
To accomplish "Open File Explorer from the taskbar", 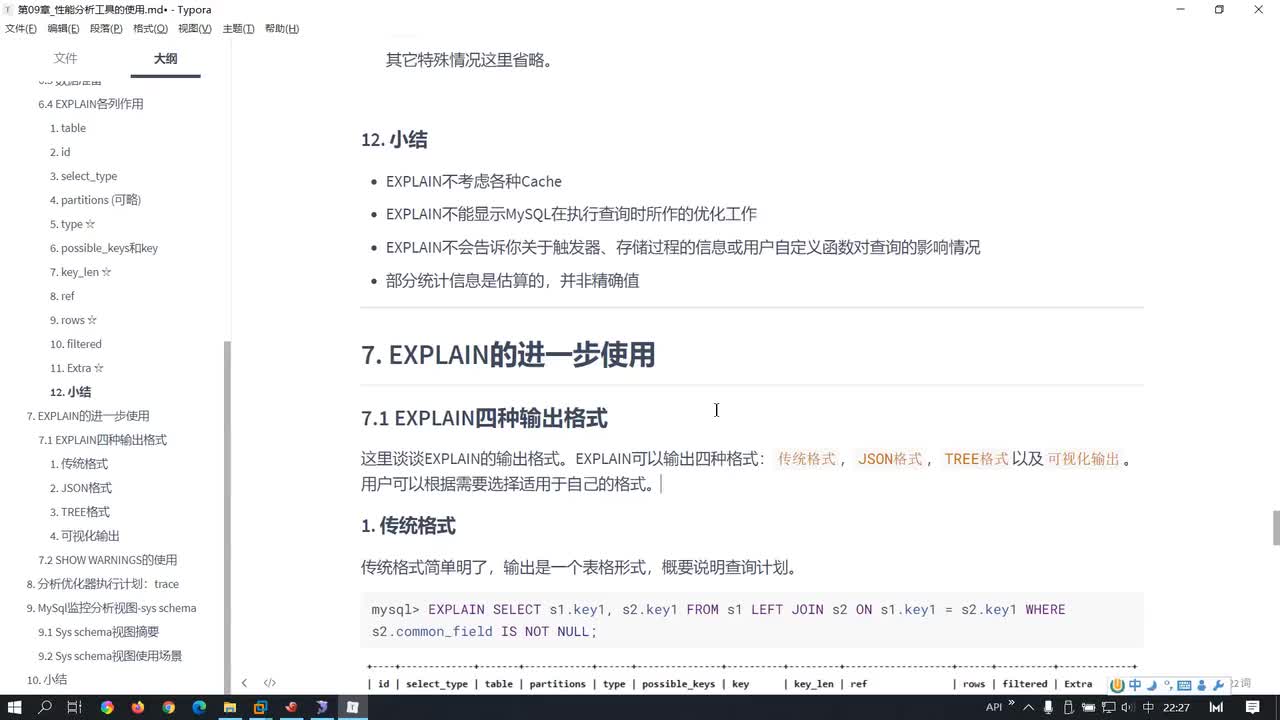I will (229, 707).
